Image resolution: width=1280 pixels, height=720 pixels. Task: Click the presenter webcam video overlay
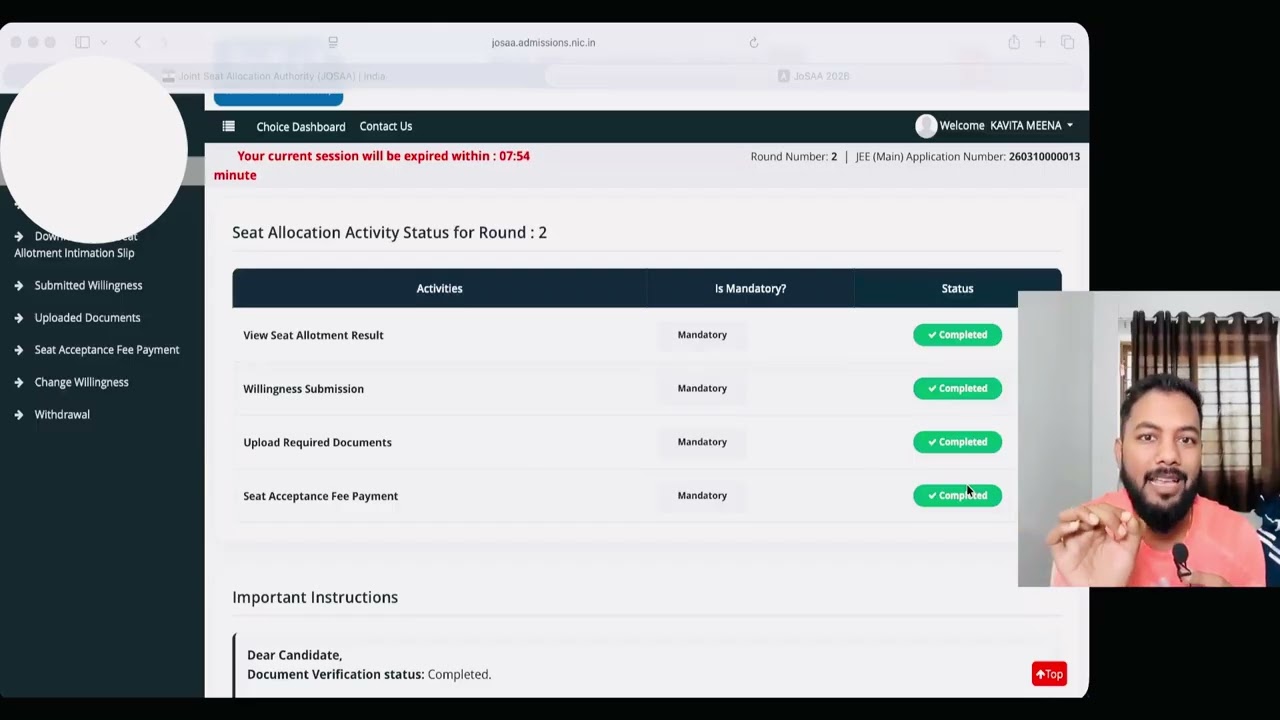point(1148,439)
